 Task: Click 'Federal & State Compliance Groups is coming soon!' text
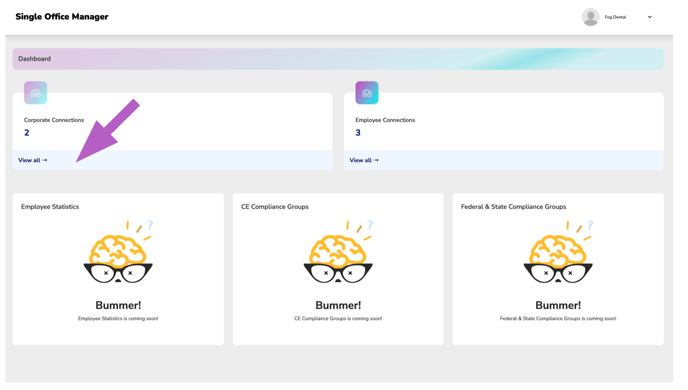[558, 318]
